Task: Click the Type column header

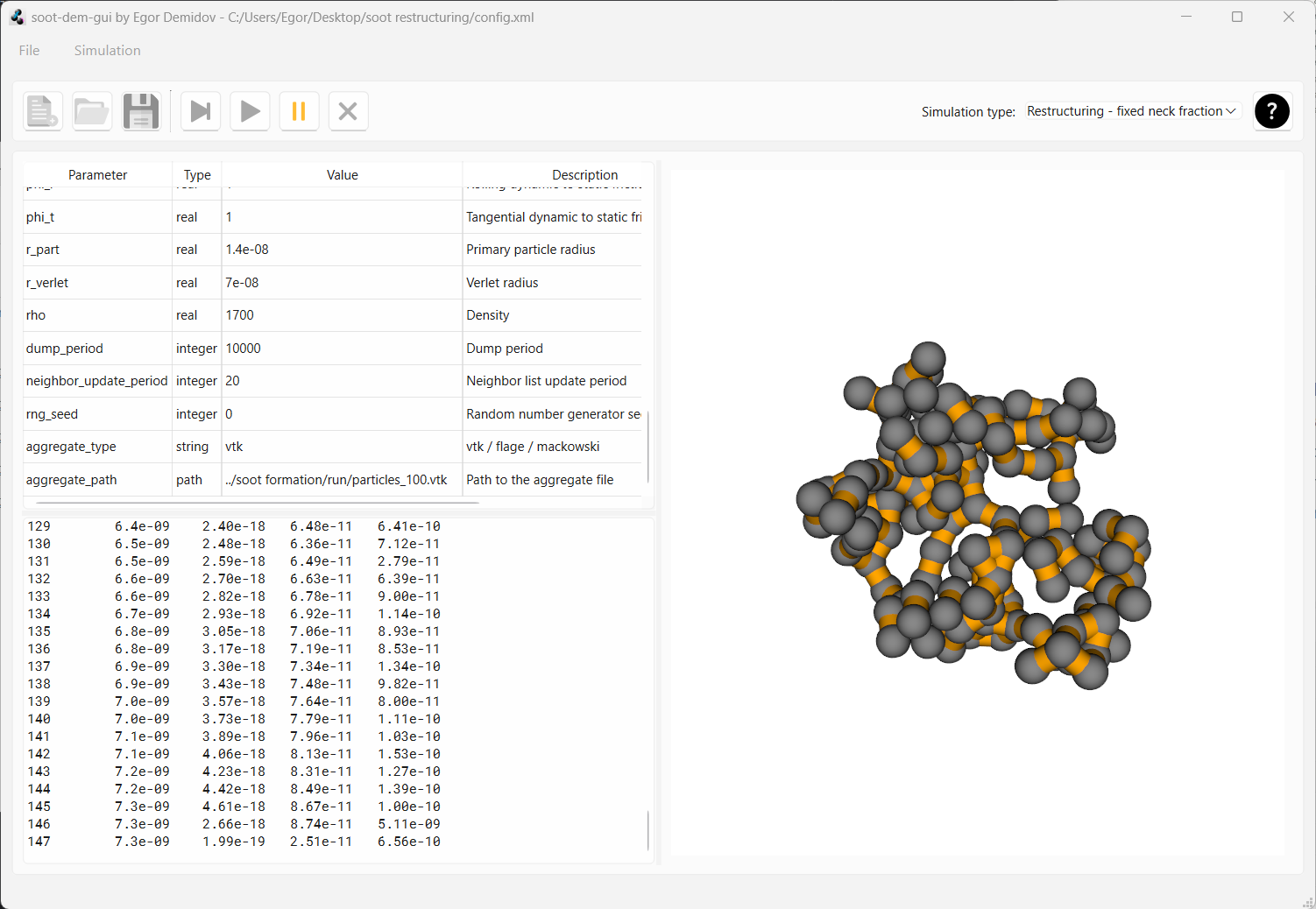Action: (197, 175)
